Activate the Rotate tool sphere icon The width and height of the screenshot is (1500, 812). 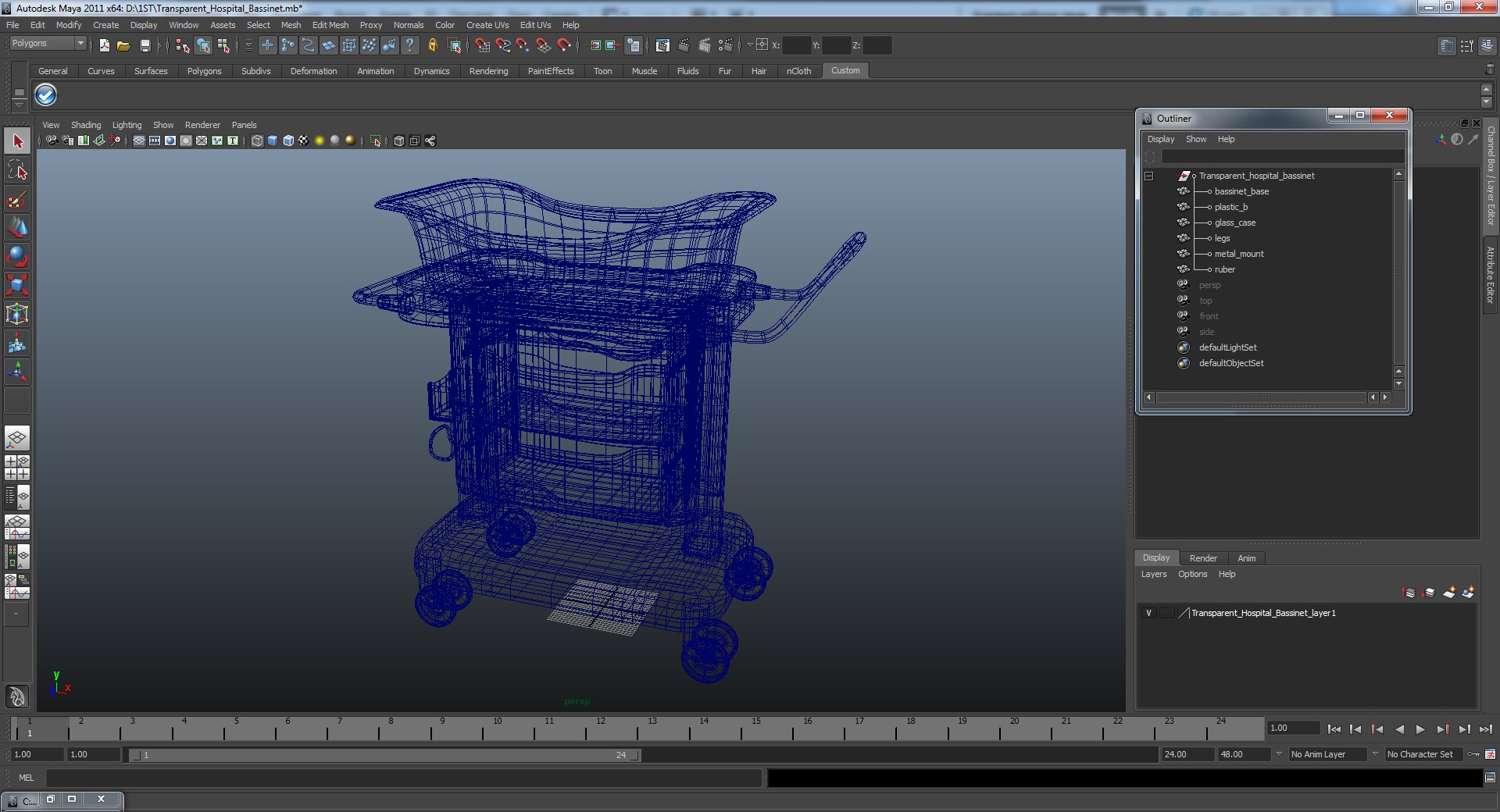(x=17, y=256)
